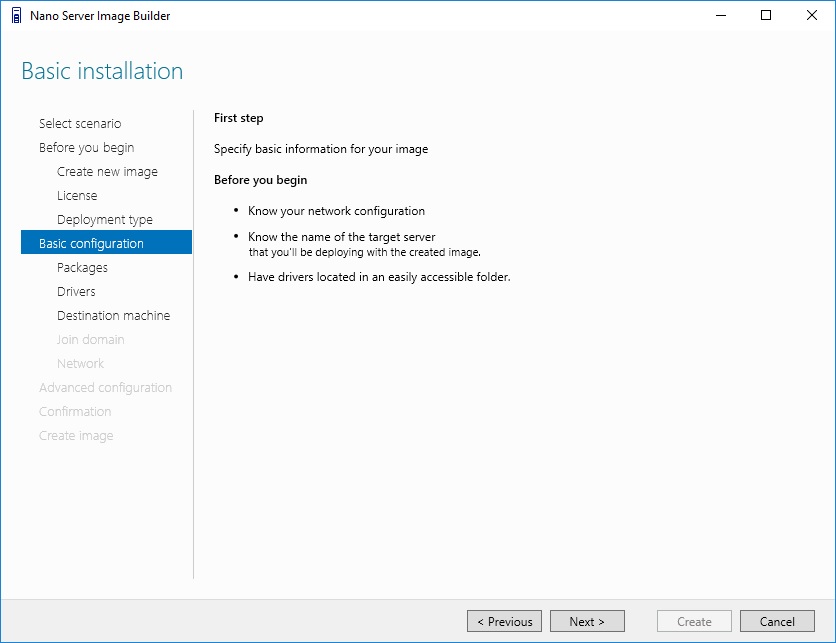Maximize the Nano Server Image Builder window

(766, 15)
